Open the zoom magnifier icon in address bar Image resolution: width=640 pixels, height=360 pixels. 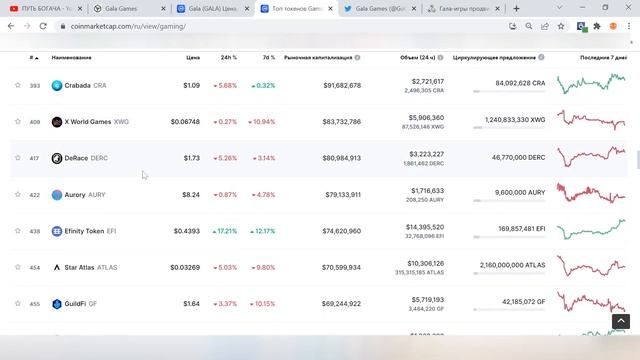pos(529,26)
